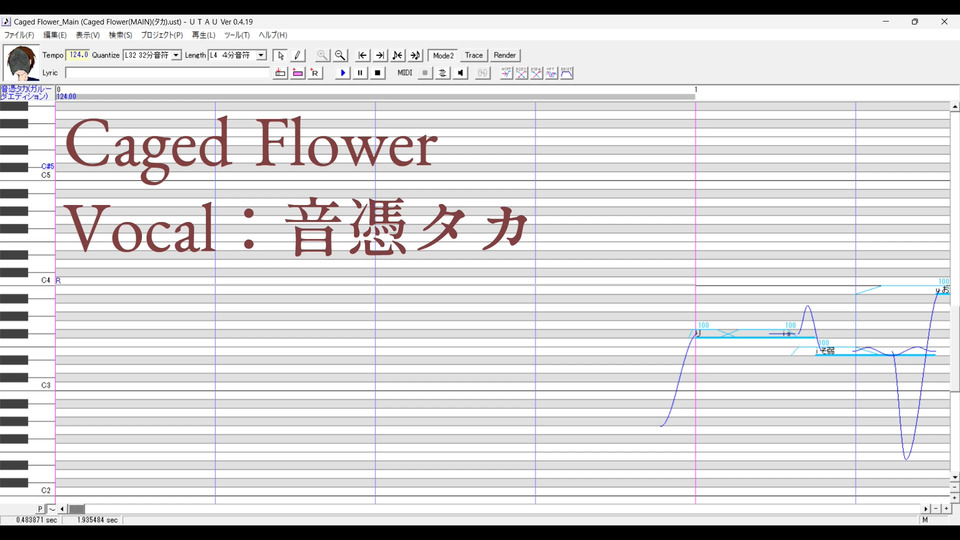The height and width of the screenshot is (540, 960).
Task: Click status bar time 1.935484 sec
Action: [98, 520]
